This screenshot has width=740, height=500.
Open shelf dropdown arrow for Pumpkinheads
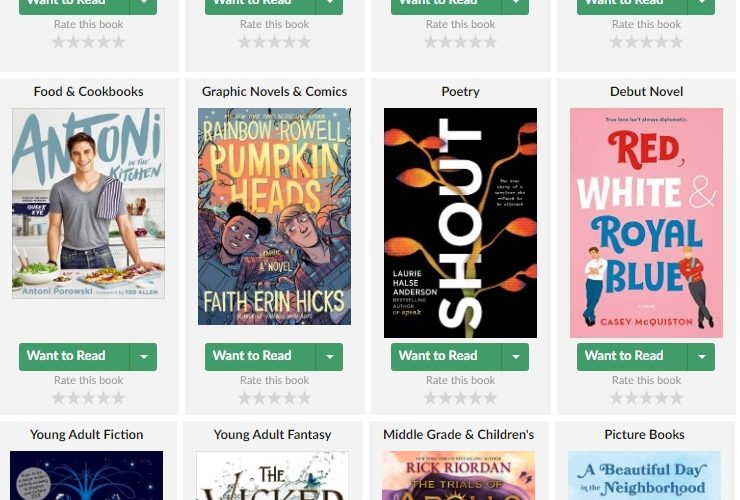coord(329,356)
